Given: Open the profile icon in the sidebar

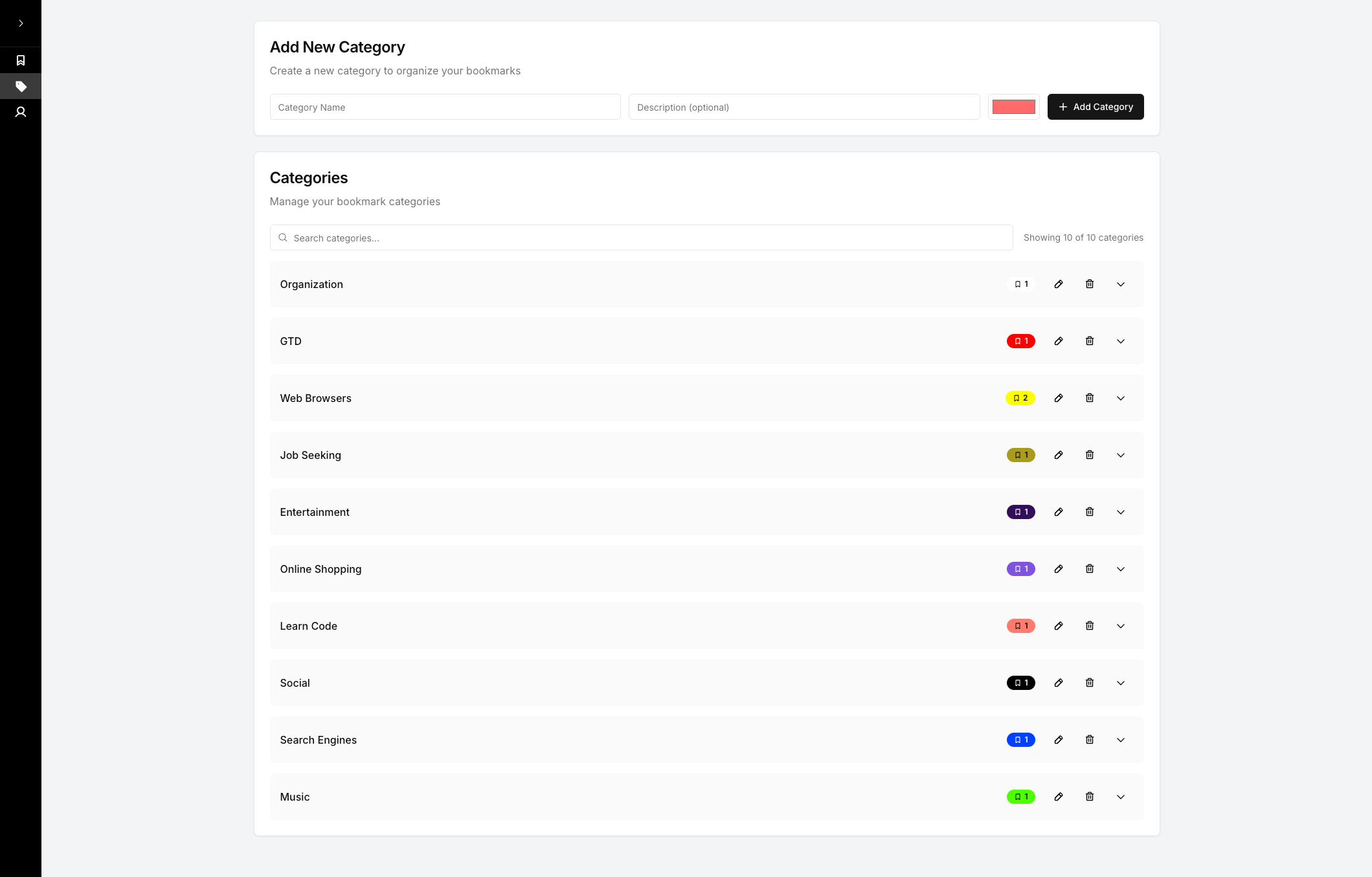Looking at the screenshot, I should click(21, 111).
